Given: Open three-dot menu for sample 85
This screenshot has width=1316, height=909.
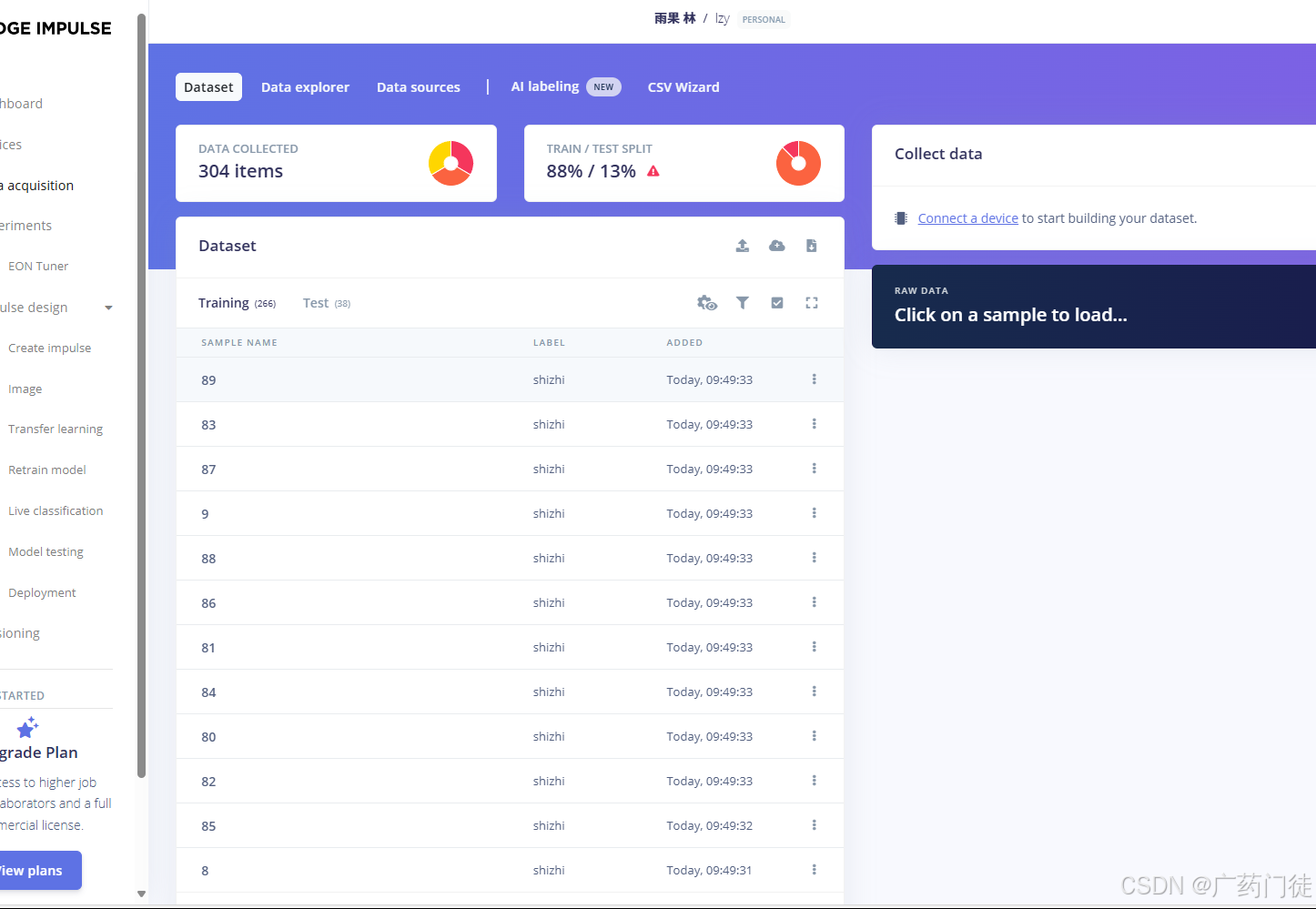Looking at the screenshot, I should click(815, 825).
